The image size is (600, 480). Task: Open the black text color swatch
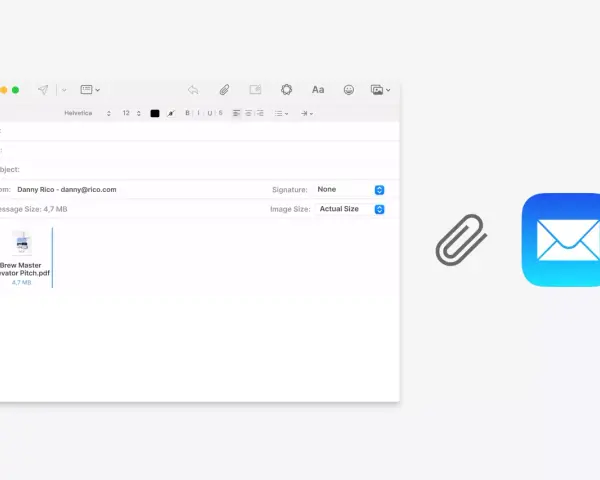coord(155,113)
